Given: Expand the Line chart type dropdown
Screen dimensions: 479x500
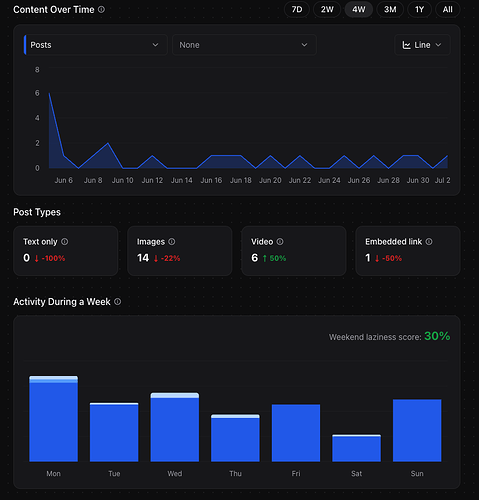Looking at the screenshot, I should pyautogui.click(x=422, y=45).
